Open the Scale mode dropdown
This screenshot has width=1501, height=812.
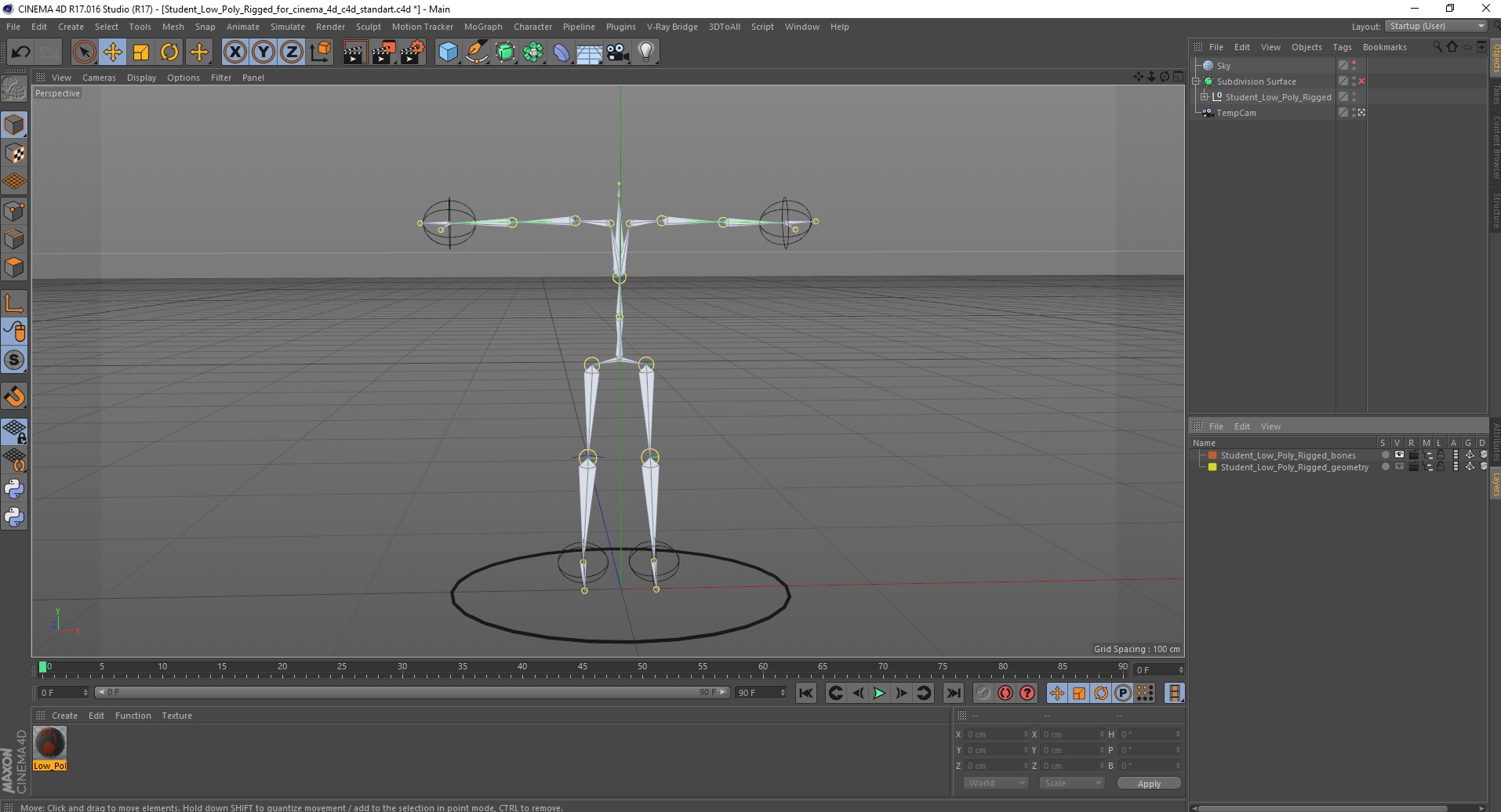1071,783
